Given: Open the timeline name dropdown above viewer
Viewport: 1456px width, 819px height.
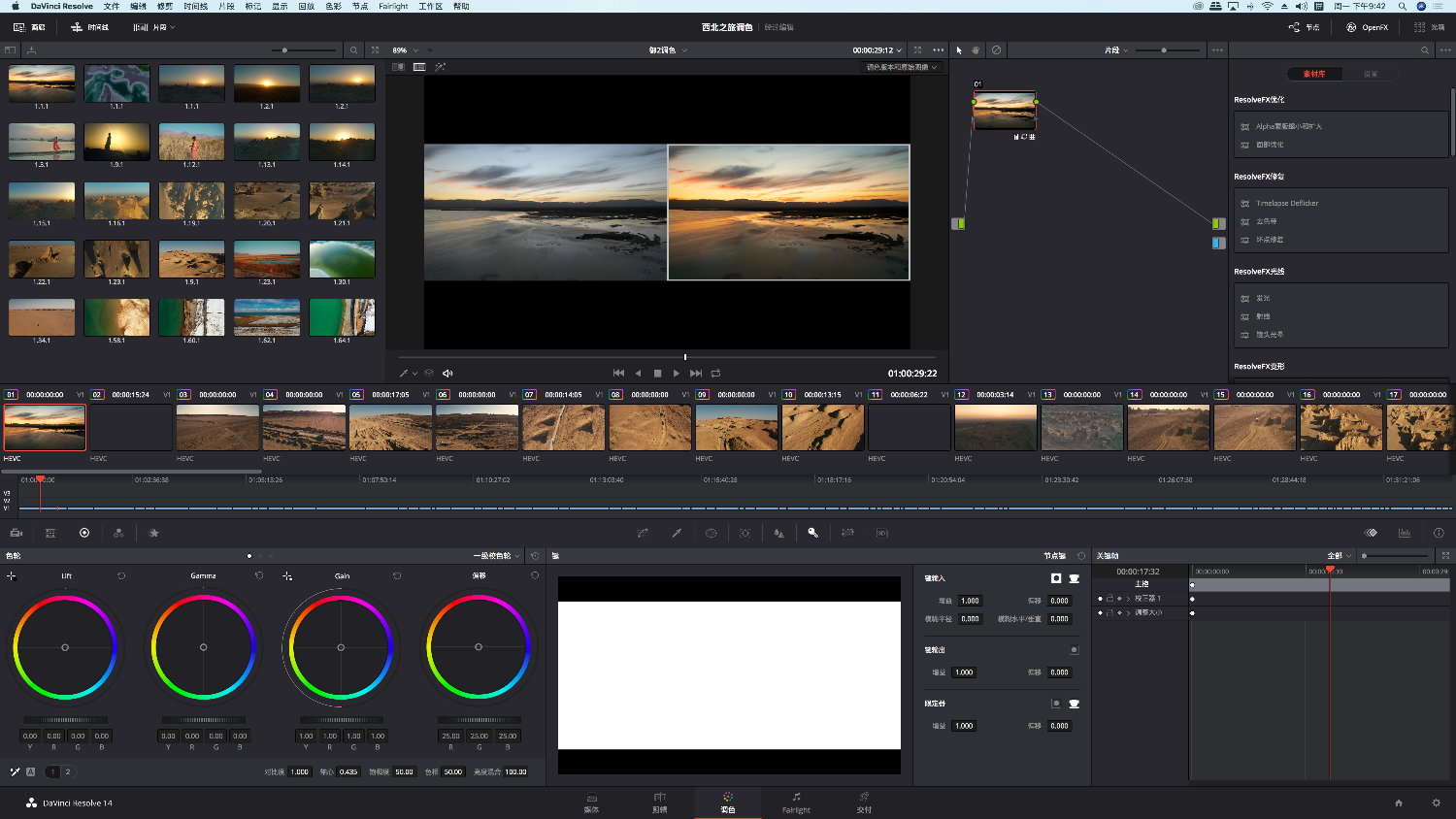Looking at the screenshot, I should click(668, 50).
